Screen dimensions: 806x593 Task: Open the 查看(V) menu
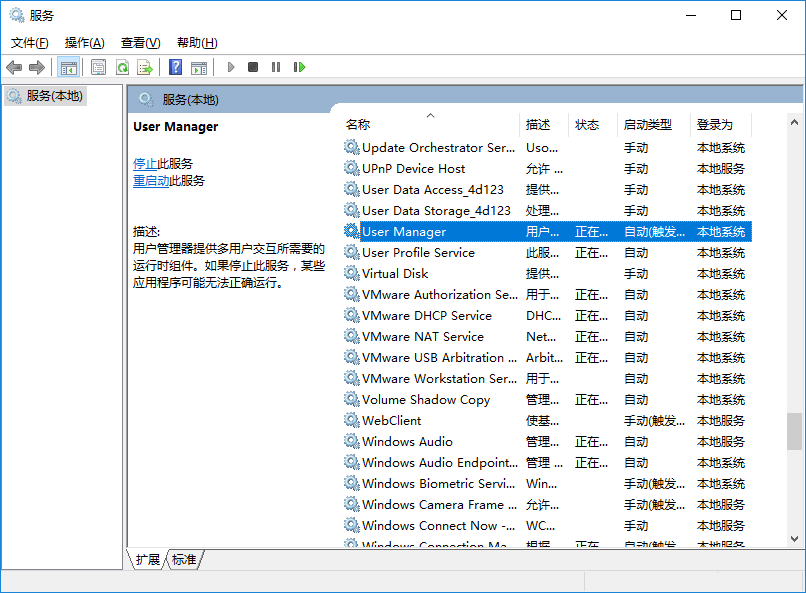141,43
